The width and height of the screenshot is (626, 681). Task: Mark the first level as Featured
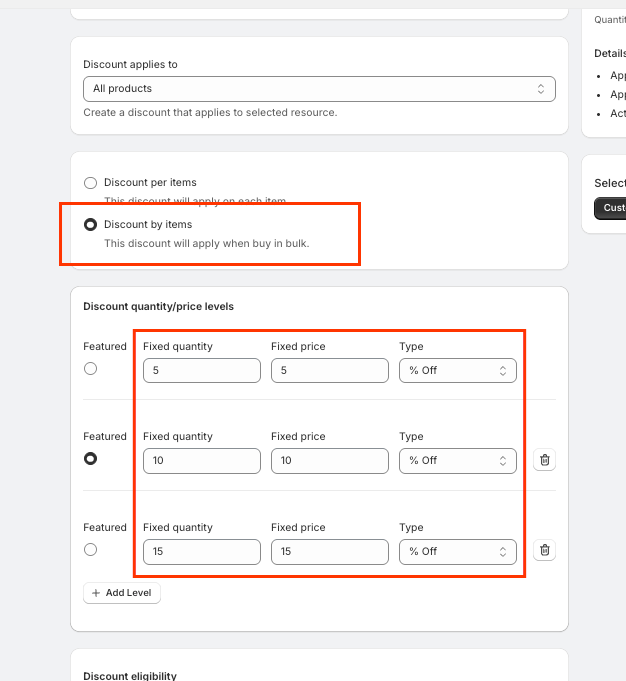click(91, 369)
